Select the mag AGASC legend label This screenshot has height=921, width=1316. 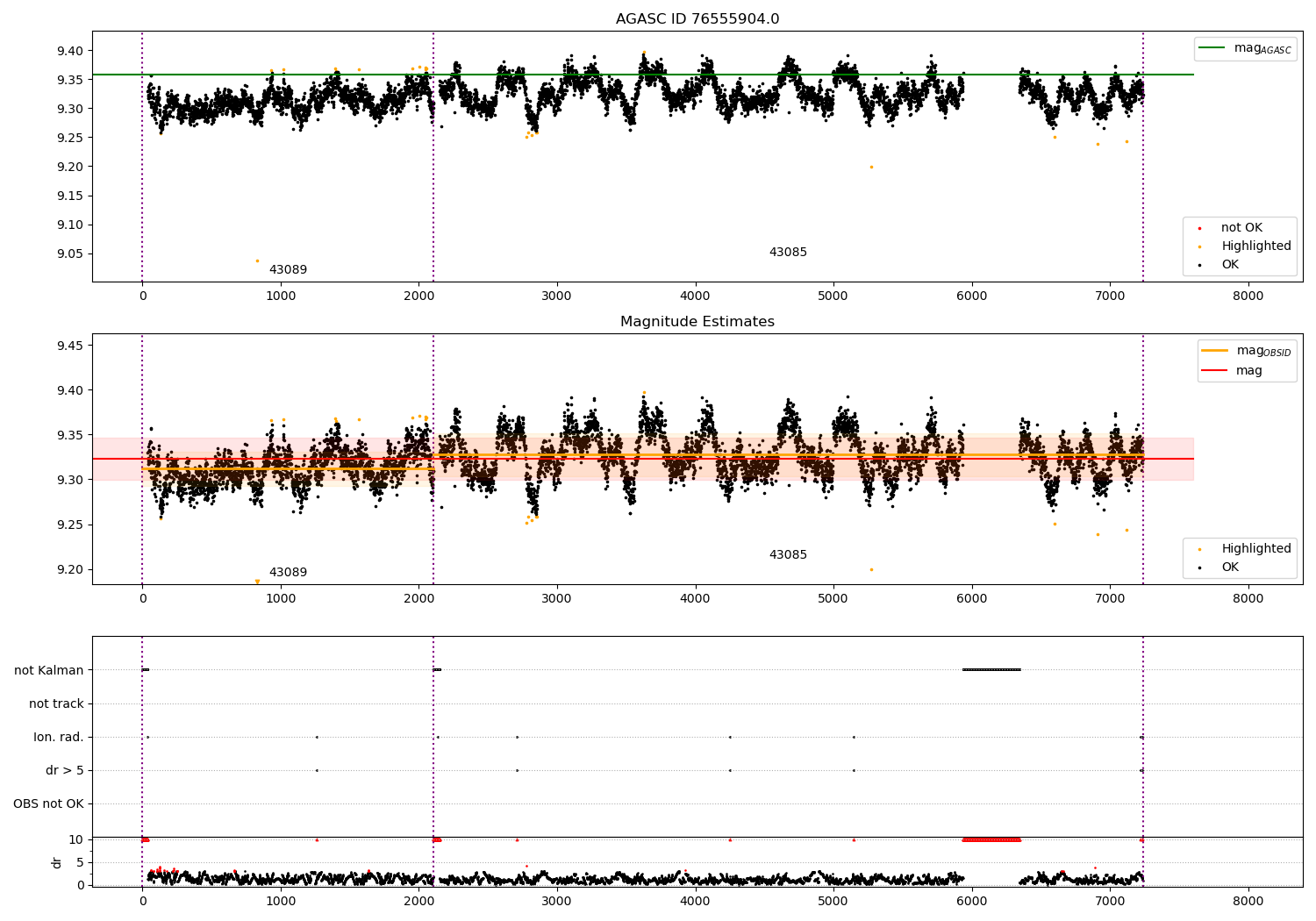coord(1262,48)
